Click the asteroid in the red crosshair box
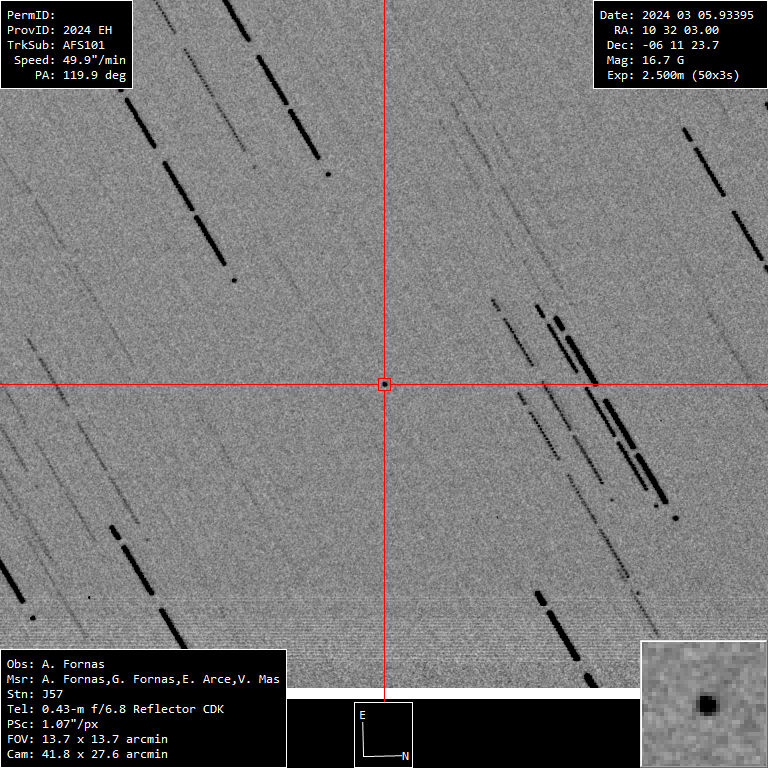This screenshot has width=768, height=768. tap(384, 384)
